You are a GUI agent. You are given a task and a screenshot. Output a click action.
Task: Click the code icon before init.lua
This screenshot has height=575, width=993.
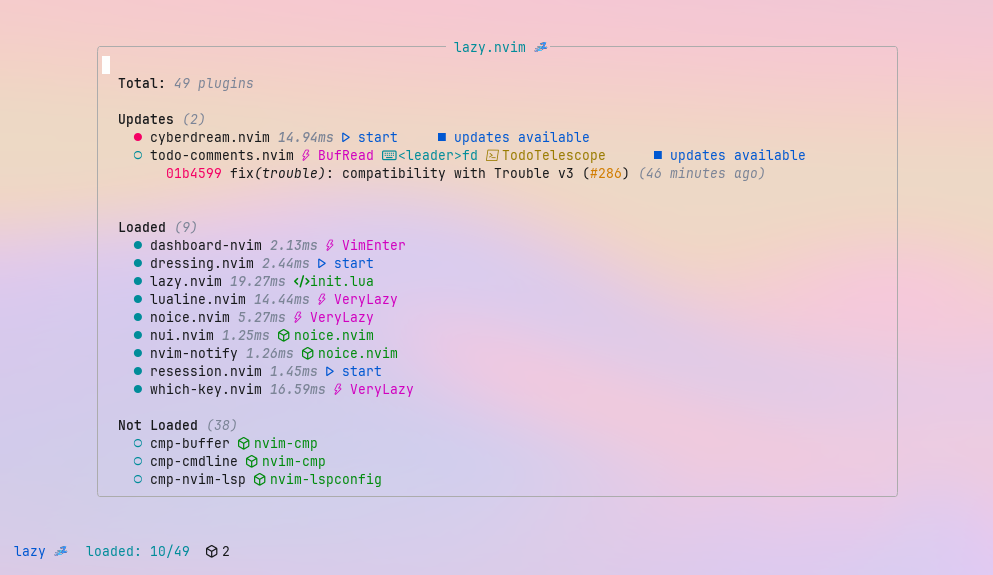[301, 281]
